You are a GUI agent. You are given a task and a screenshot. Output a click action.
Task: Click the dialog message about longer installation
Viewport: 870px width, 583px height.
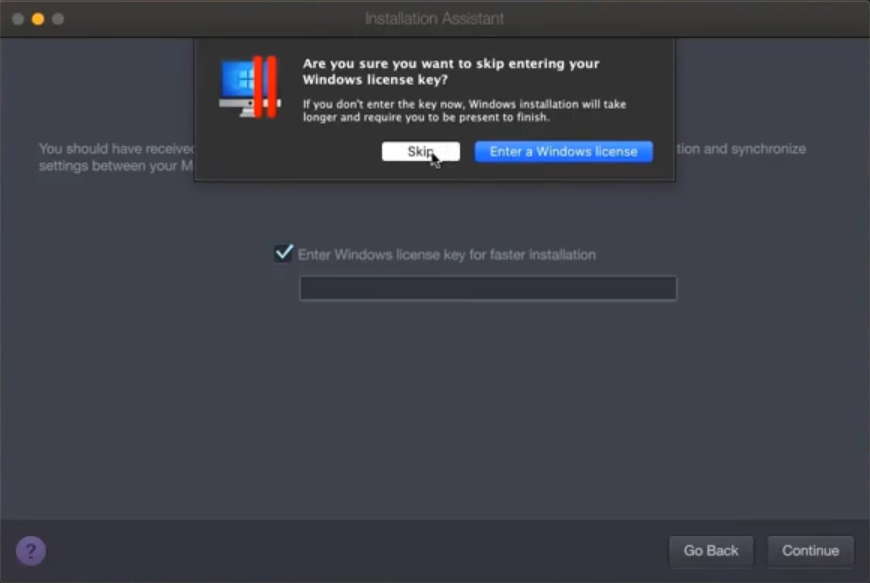pyautogui.click(x=464, y=110)
